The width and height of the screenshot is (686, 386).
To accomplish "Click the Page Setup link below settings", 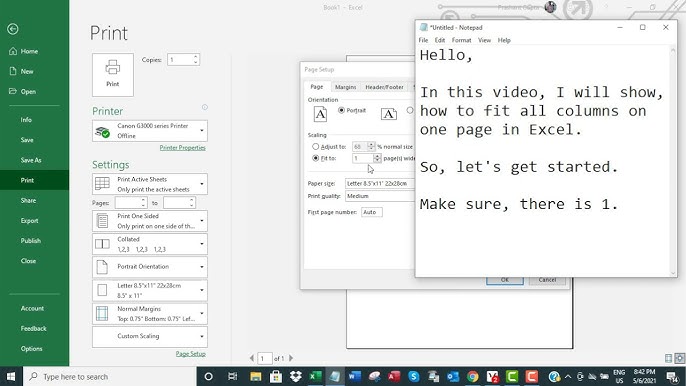I will [191, 354].
